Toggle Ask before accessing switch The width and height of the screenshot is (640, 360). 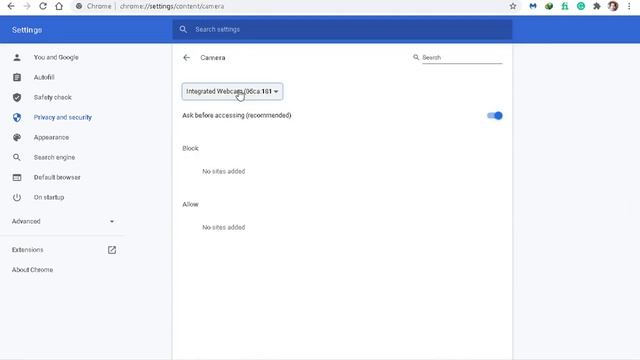tap(495, 116)
